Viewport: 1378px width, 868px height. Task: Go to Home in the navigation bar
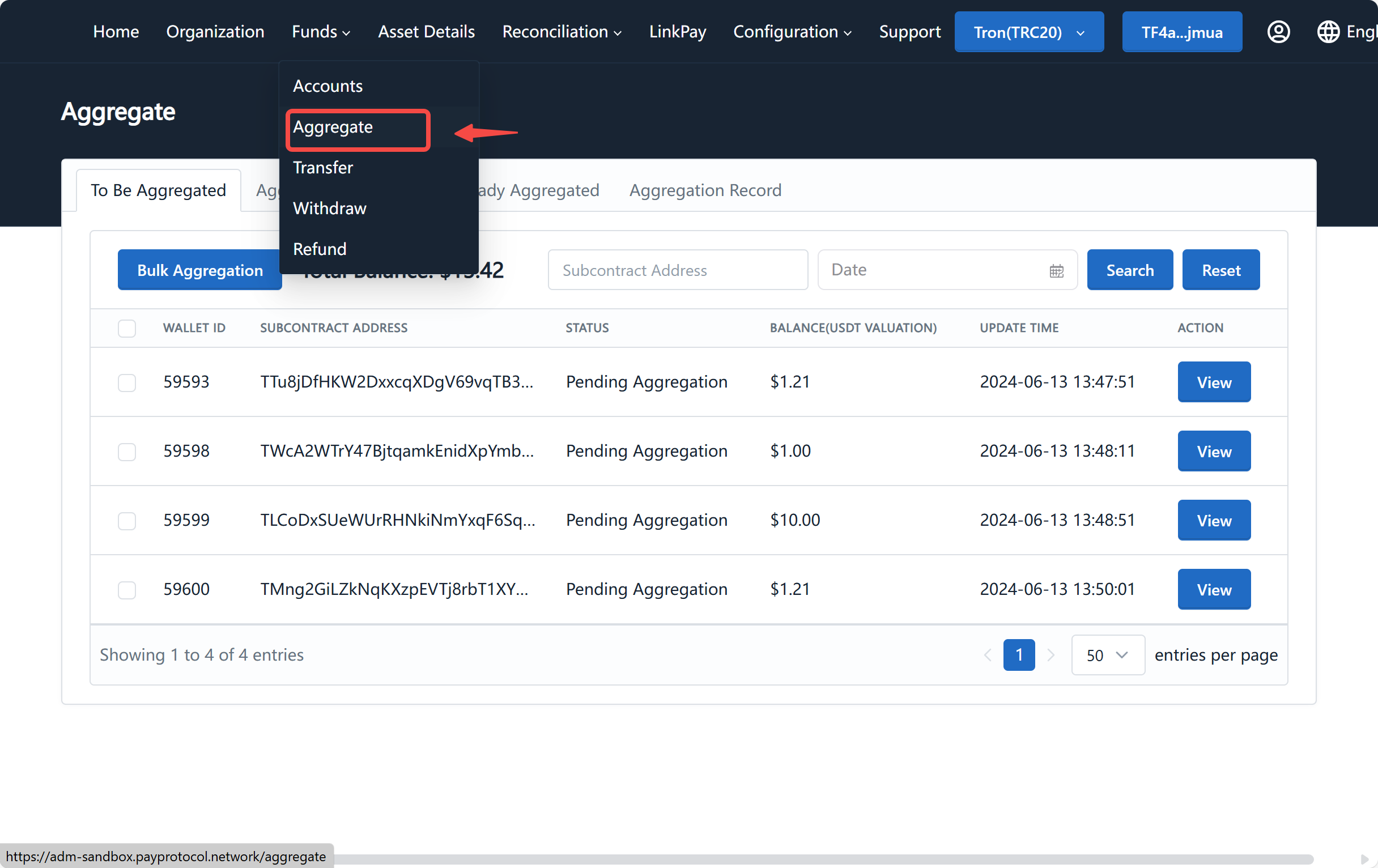(x=116, y=32)
